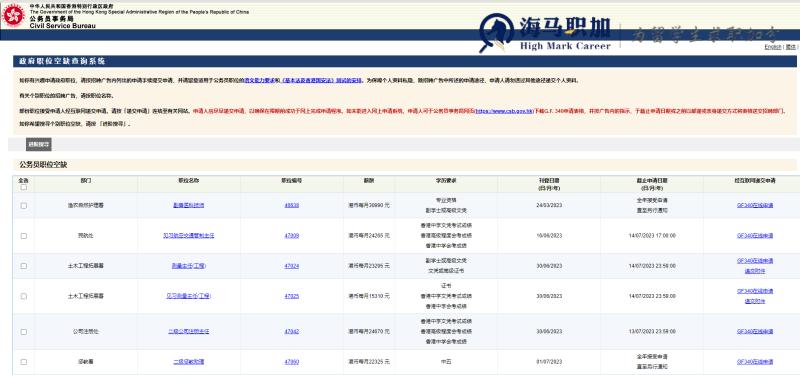Switch to the 繁体 traditional Chinese version

790,47
